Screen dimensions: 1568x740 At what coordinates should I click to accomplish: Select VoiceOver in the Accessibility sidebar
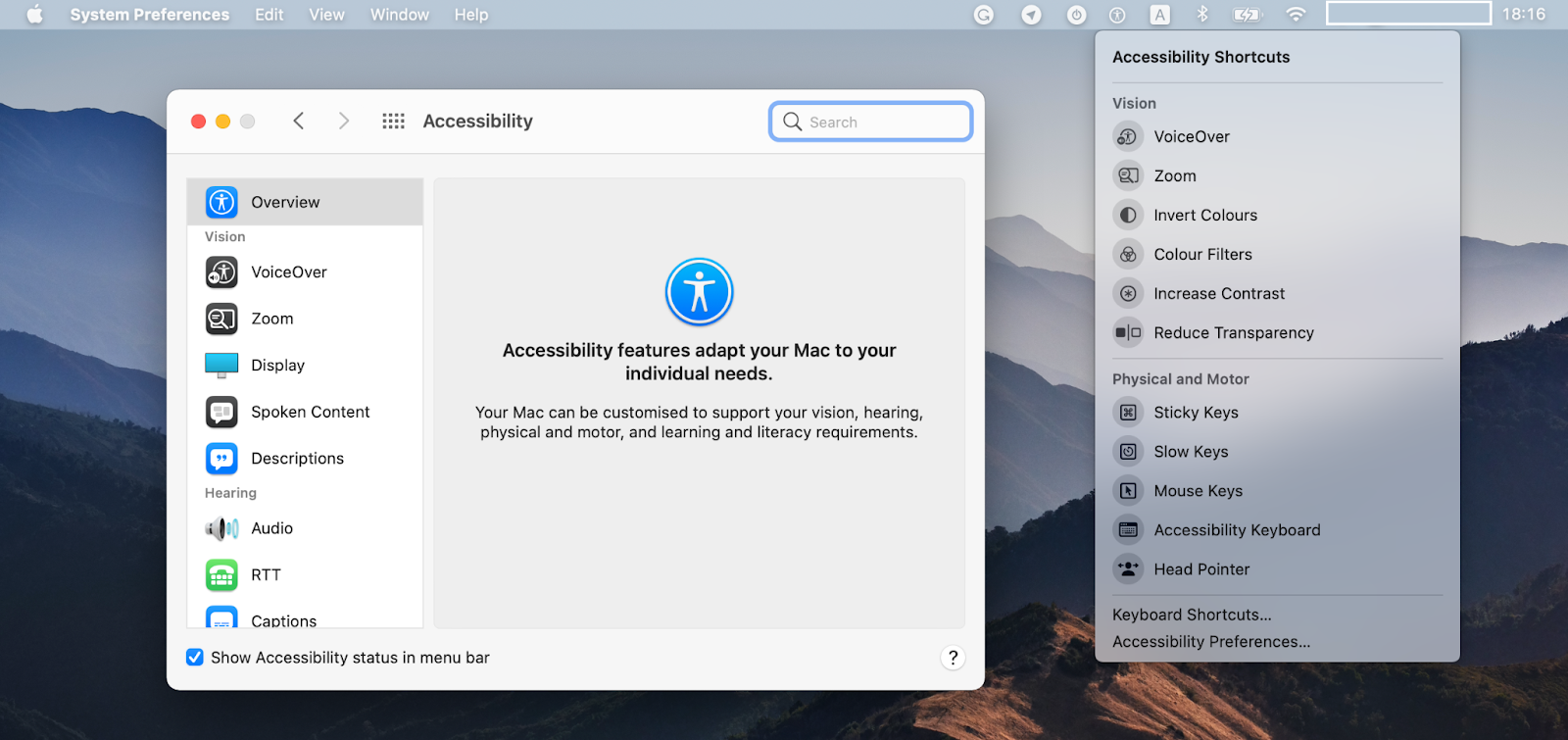pyautogui.click(x=305, y=272)
